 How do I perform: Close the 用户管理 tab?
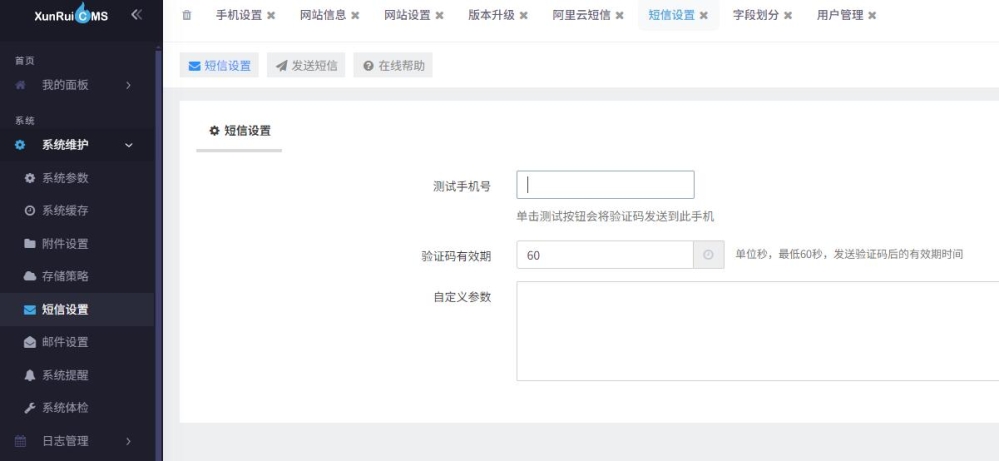[x=872, y=16]
